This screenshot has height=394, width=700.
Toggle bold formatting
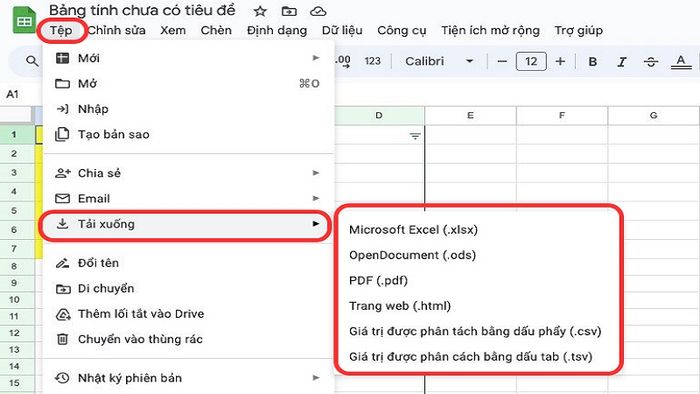(592, 62)
